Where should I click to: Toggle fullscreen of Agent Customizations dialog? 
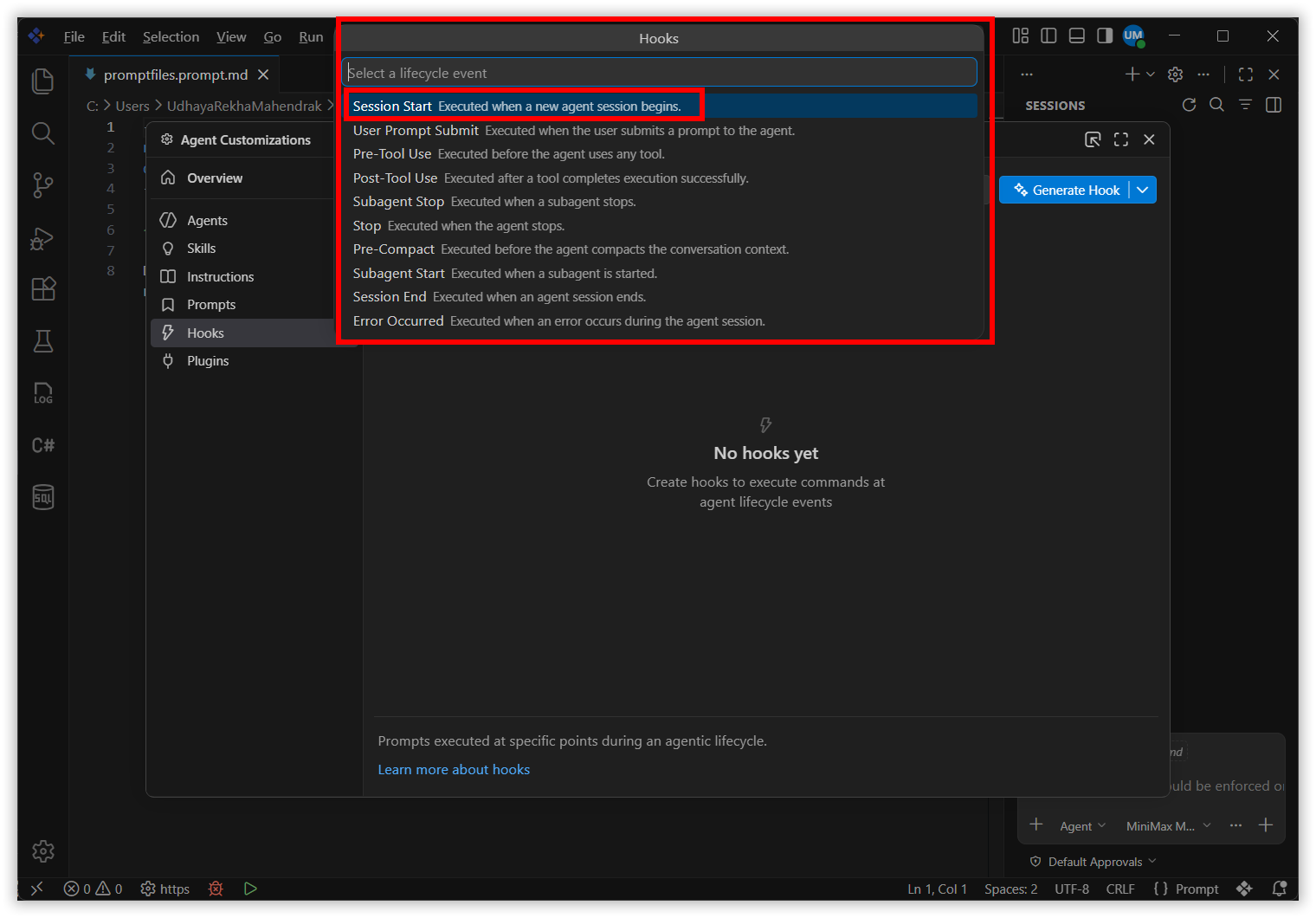(1121, 139)
